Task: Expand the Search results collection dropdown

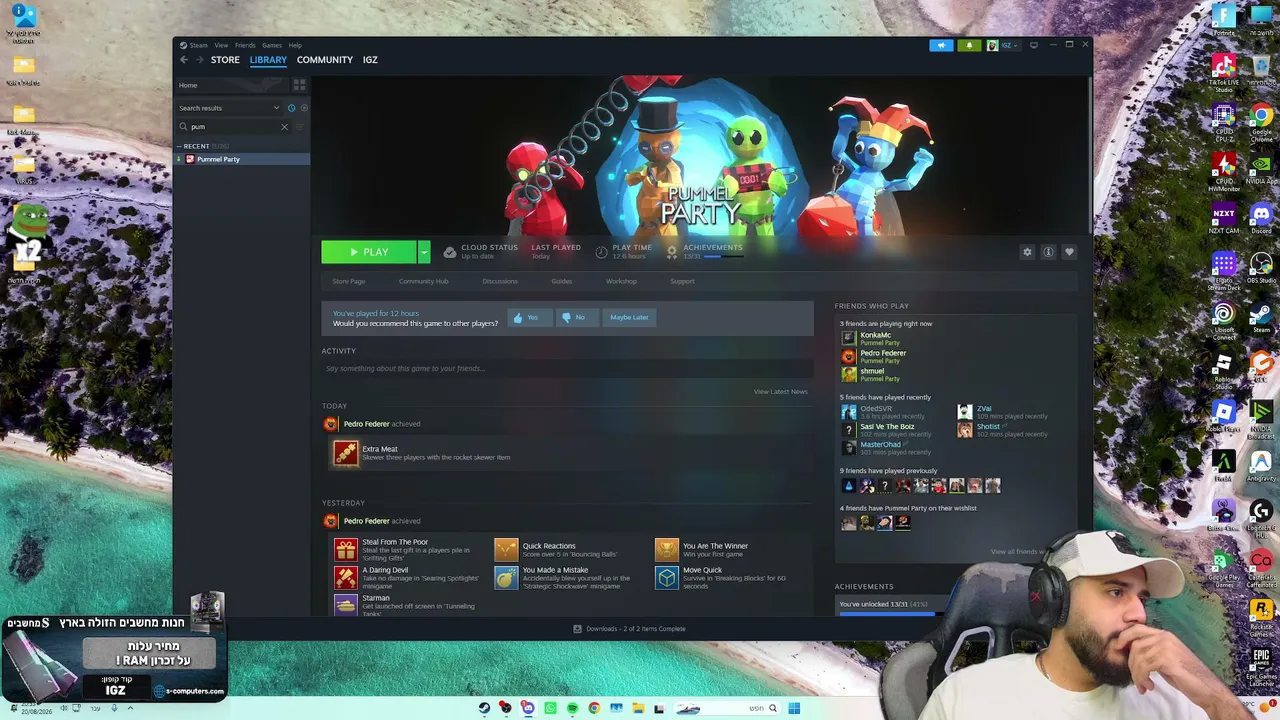Action: click(276, 108)
